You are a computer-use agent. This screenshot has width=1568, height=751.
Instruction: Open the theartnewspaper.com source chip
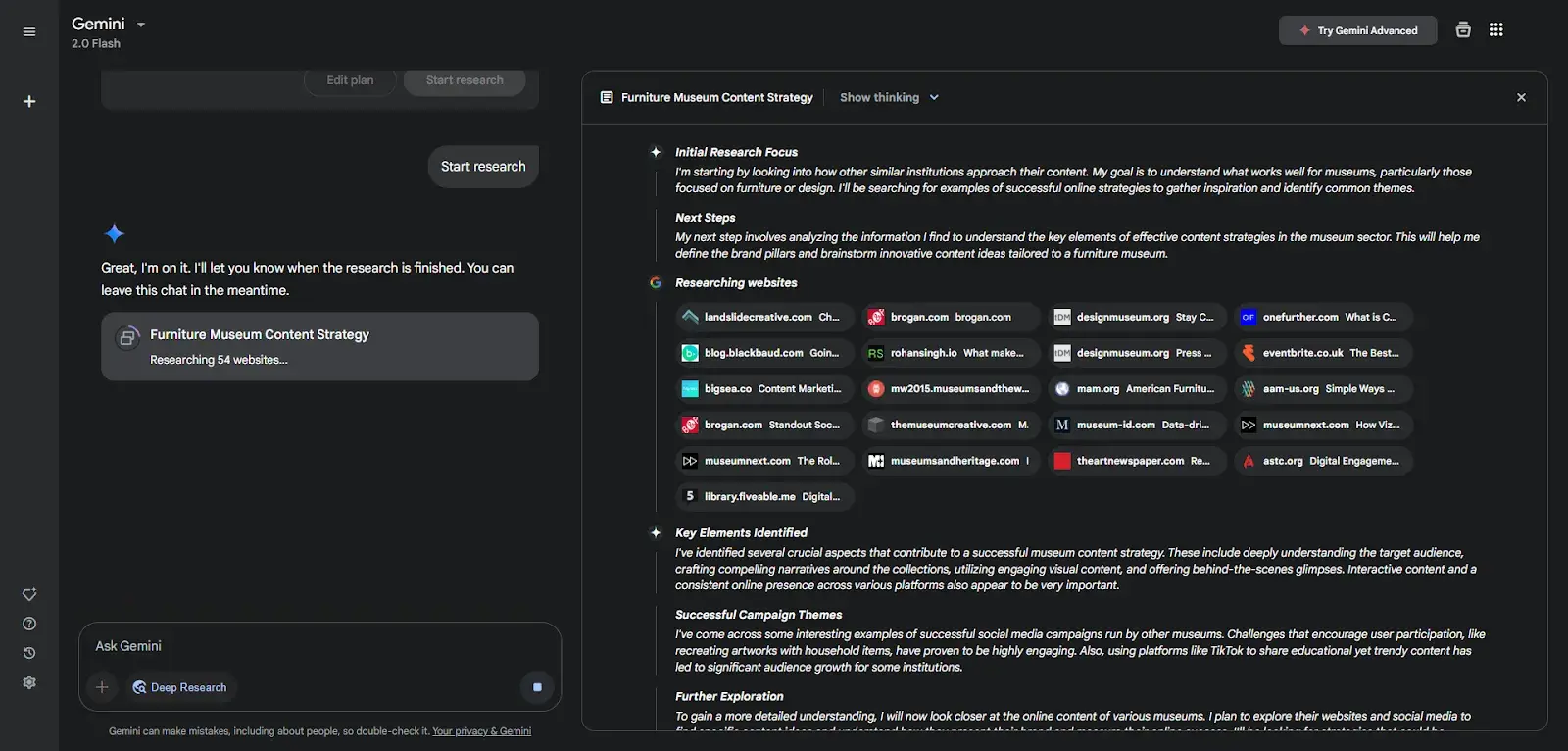[1137, 461]
